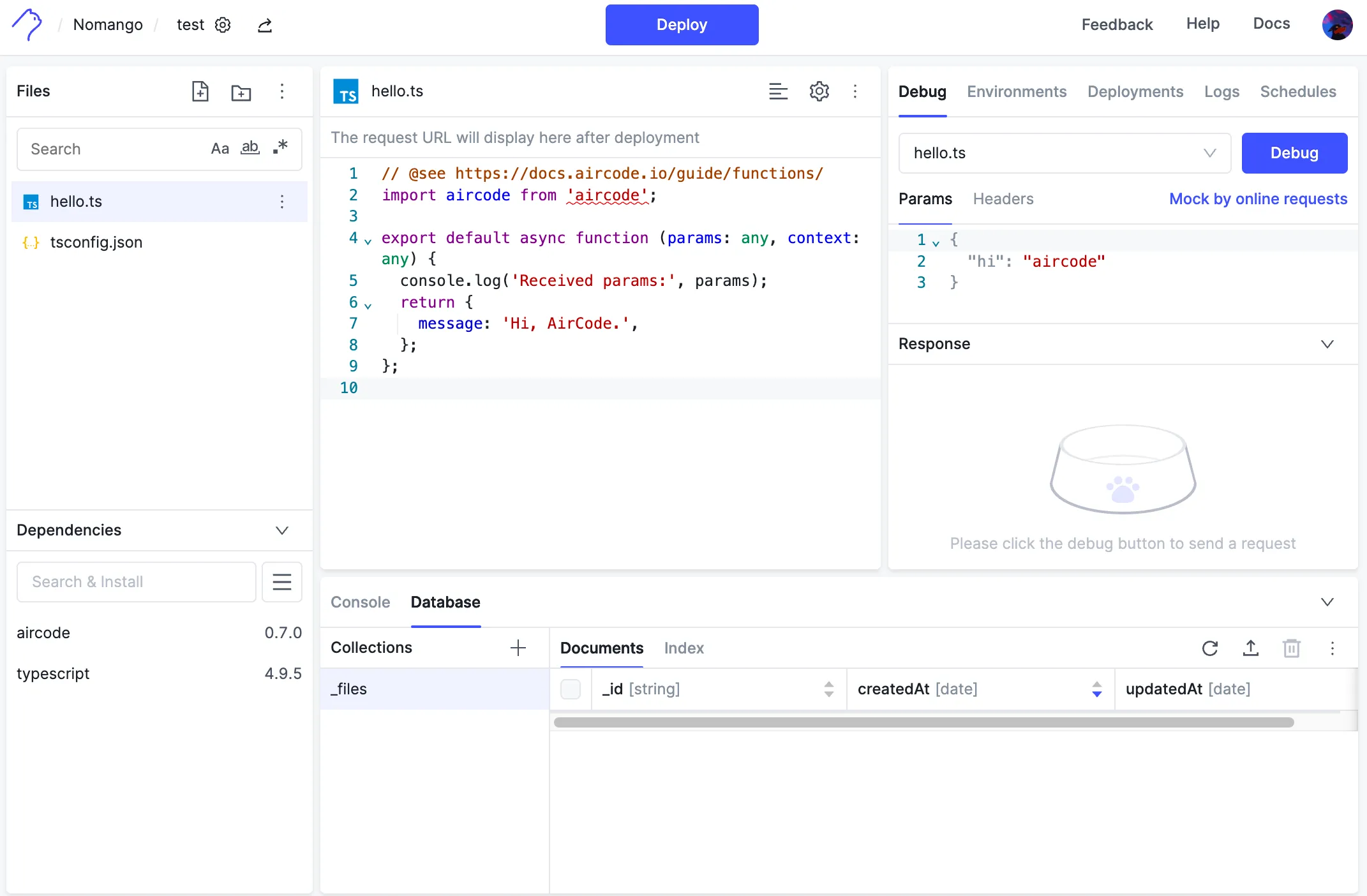This screenshot has height=896, width=1367.
Task: Click the share icon next to test
Action: coord(265,26)
